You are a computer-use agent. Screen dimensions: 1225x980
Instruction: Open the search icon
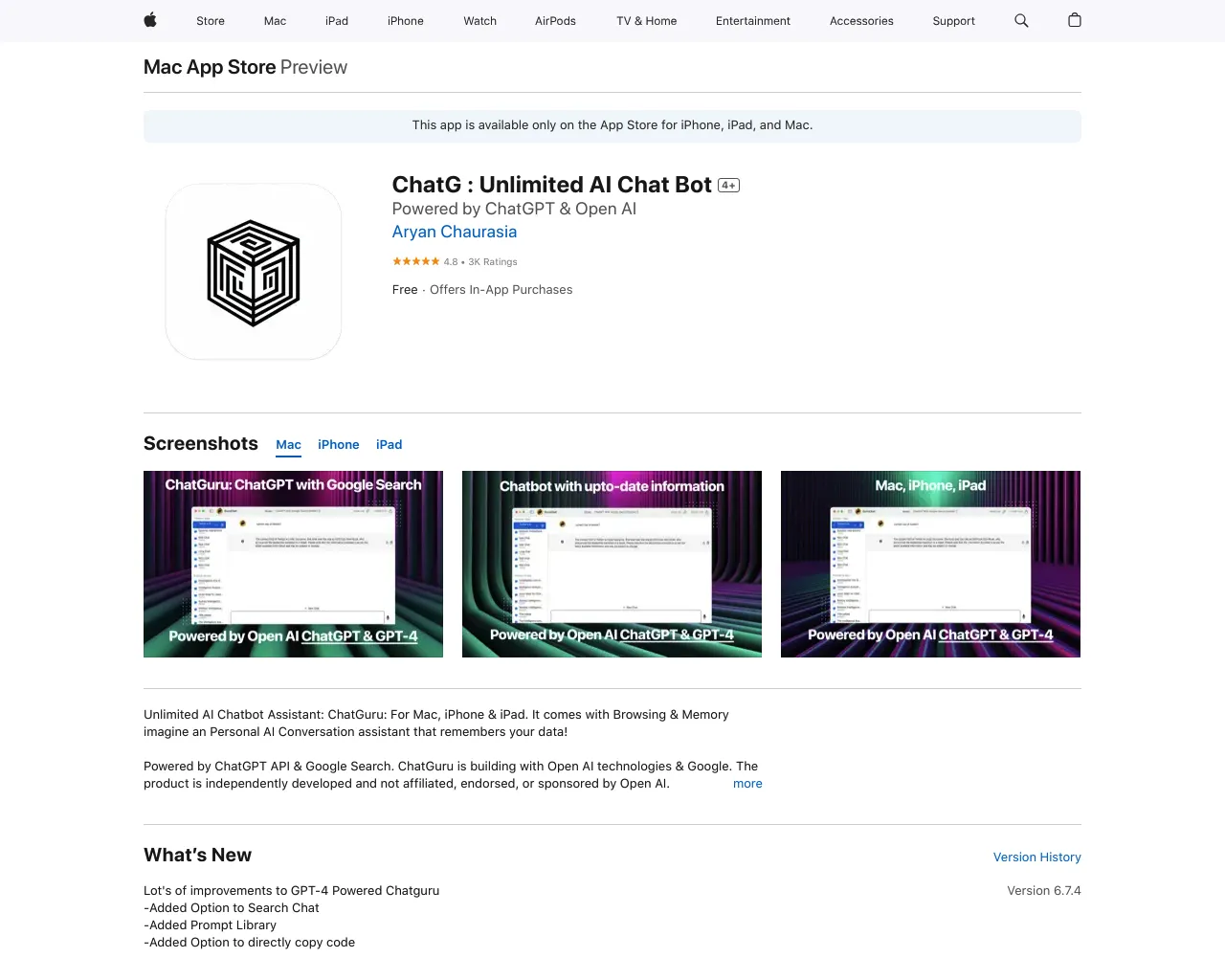coord(1020,21)
